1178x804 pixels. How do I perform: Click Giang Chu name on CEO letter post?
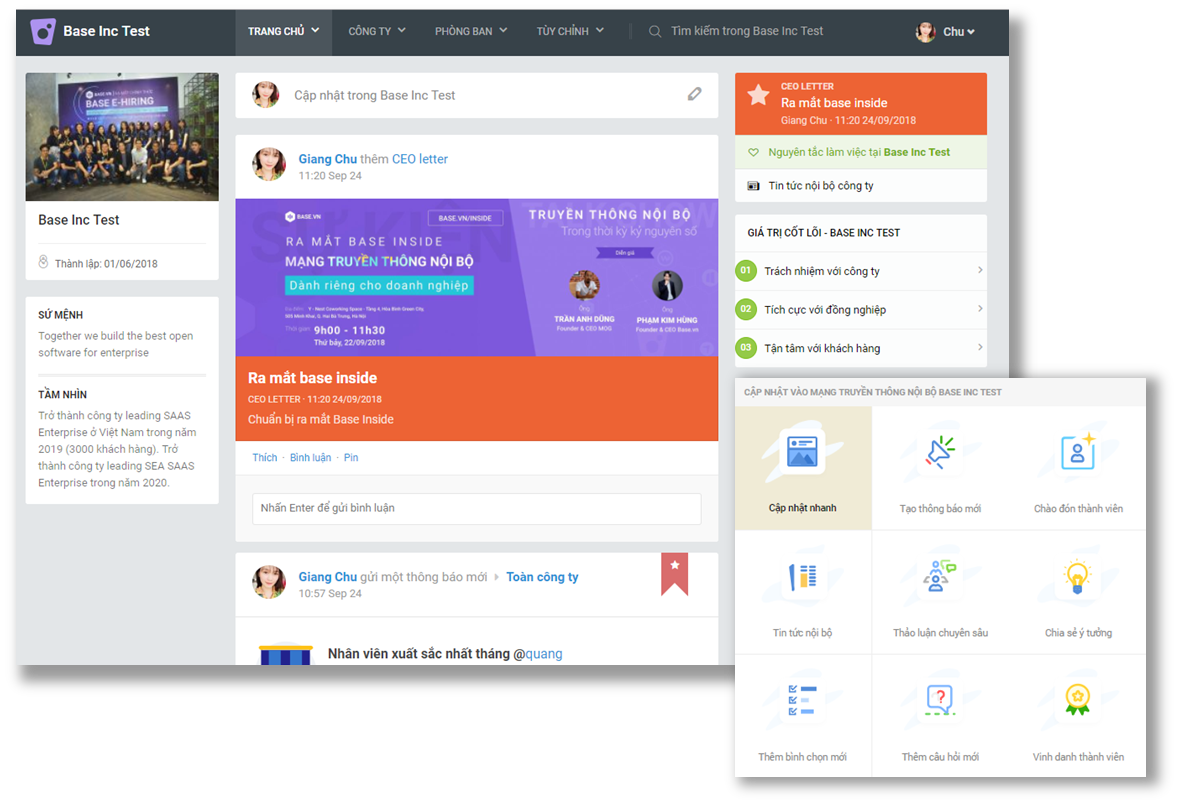328,159
